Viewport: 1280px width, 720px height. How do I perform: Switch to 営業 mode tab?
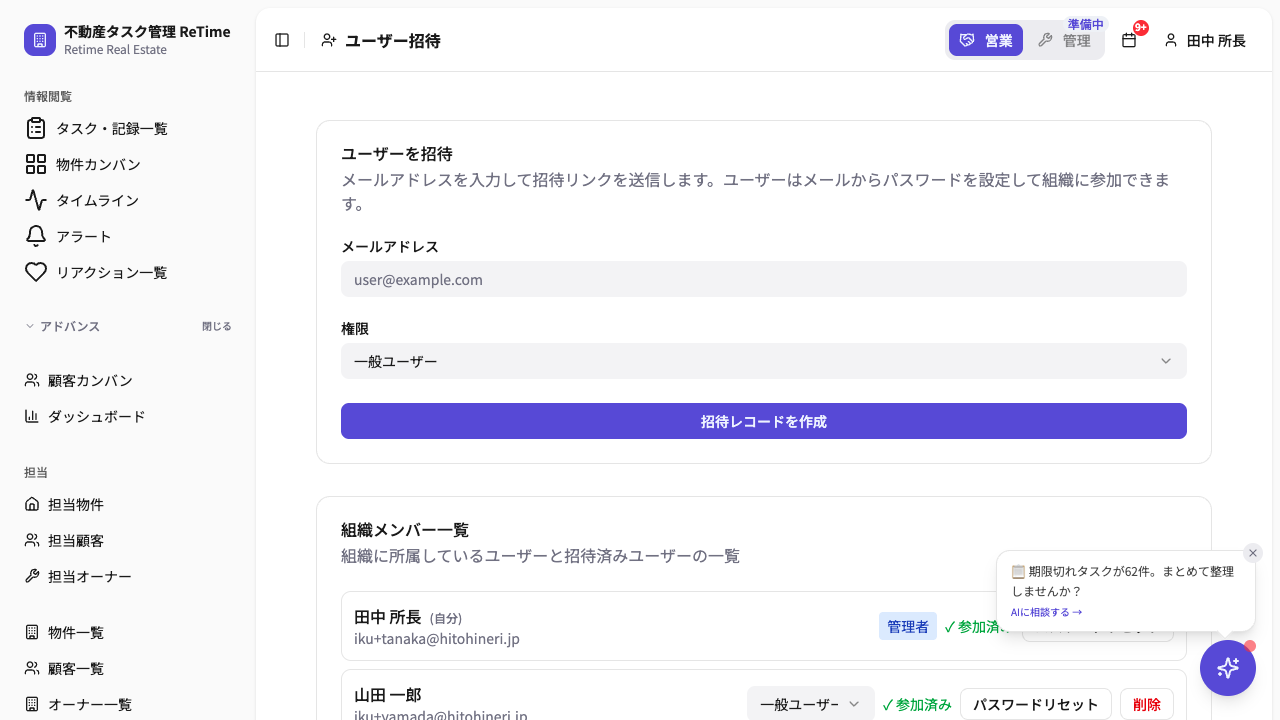[986, 40]
